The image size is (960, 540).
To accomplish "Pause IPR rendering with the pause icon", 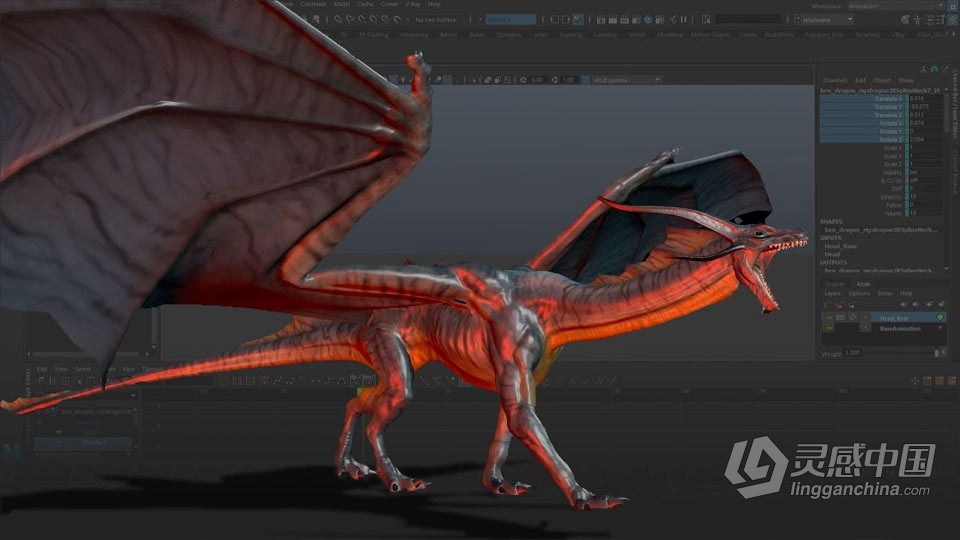I will click(x=683, y=20).
